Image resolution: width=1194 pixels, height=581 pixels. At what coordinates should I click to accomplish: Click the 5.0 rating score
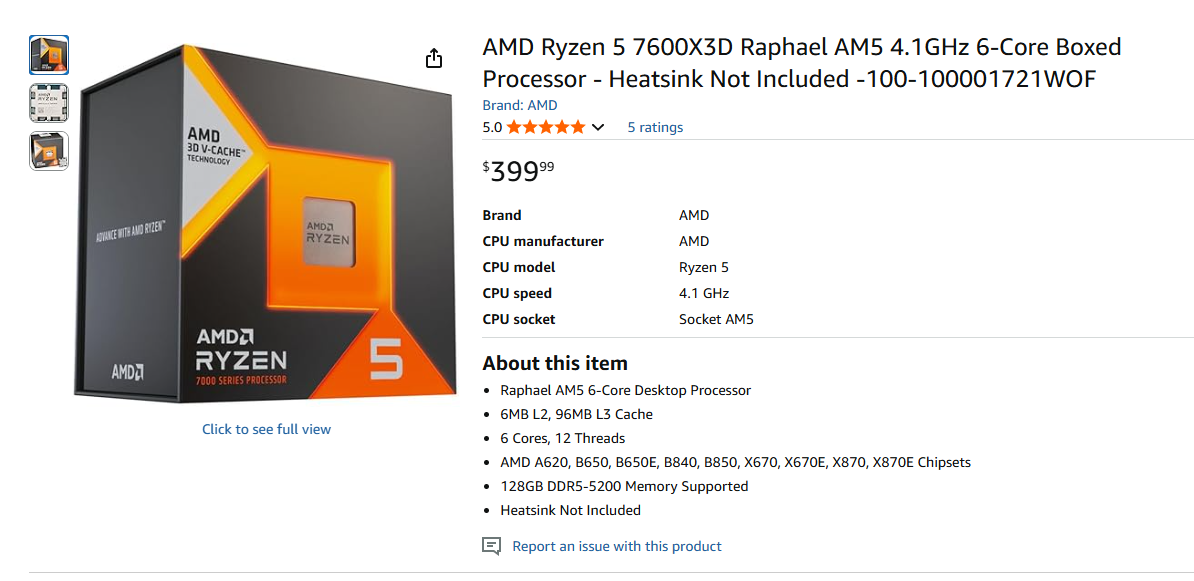click(x=491, y=127)
